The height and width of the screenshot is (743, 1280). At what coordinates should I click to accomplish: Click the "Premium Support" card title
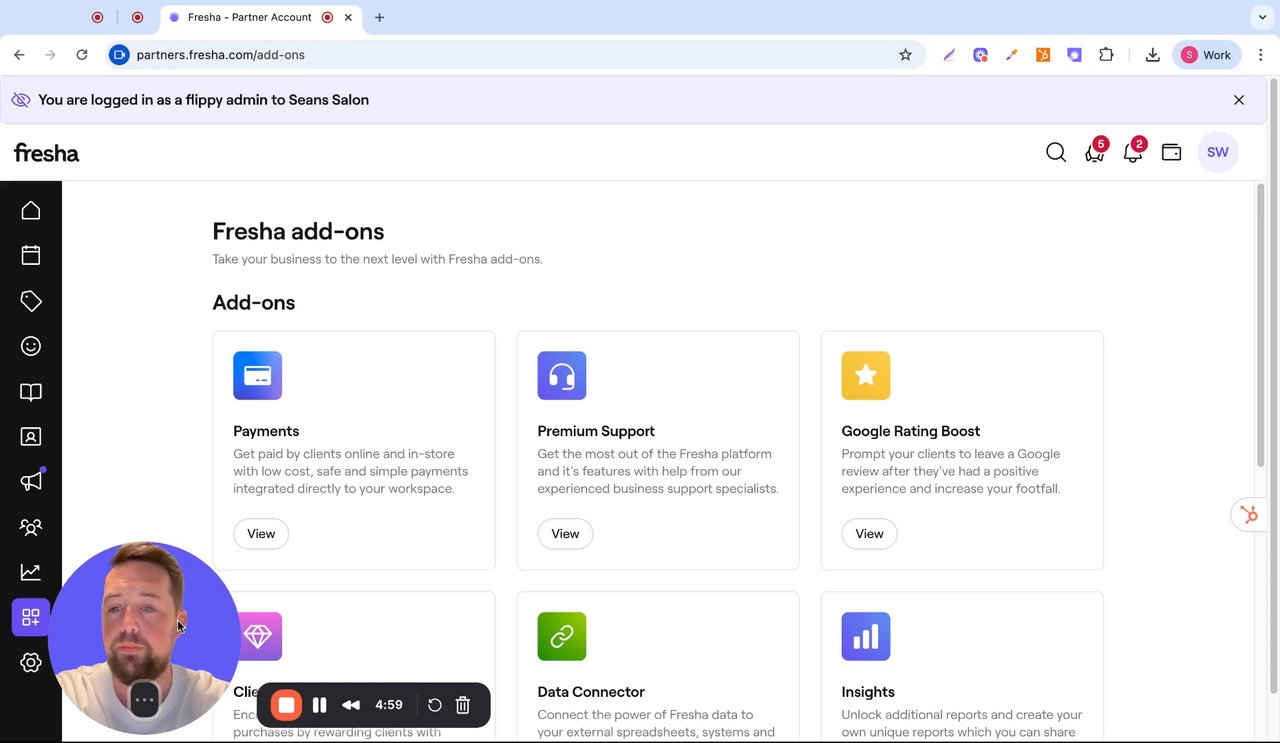(x=596, y=431)
